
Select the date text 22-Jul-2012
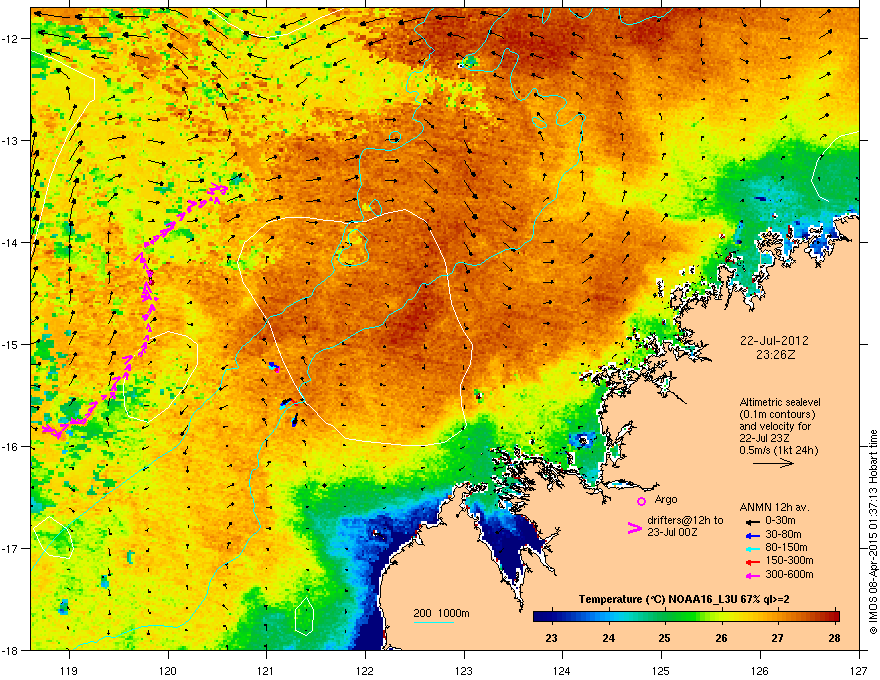pyautogui.click(x=774, y=341)
